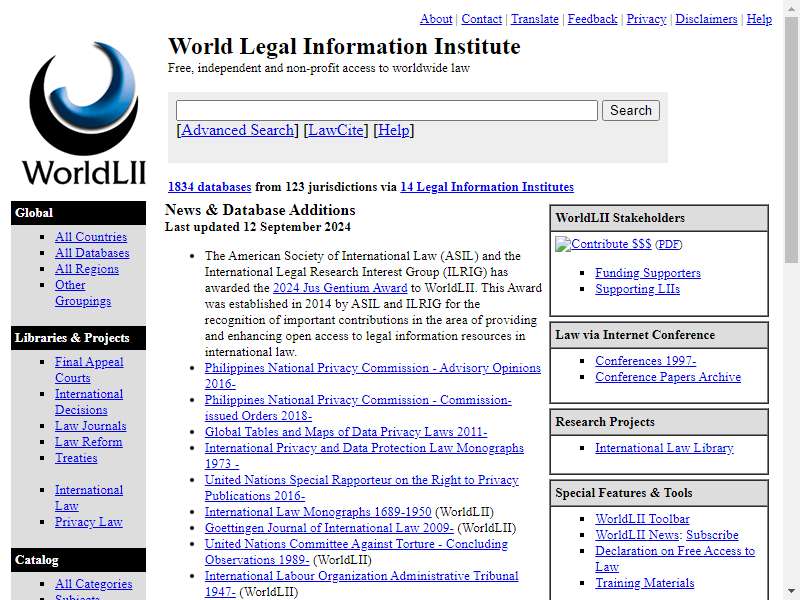Open International Decisions library link
Screen dimensions: 800x600
point(89,402)
